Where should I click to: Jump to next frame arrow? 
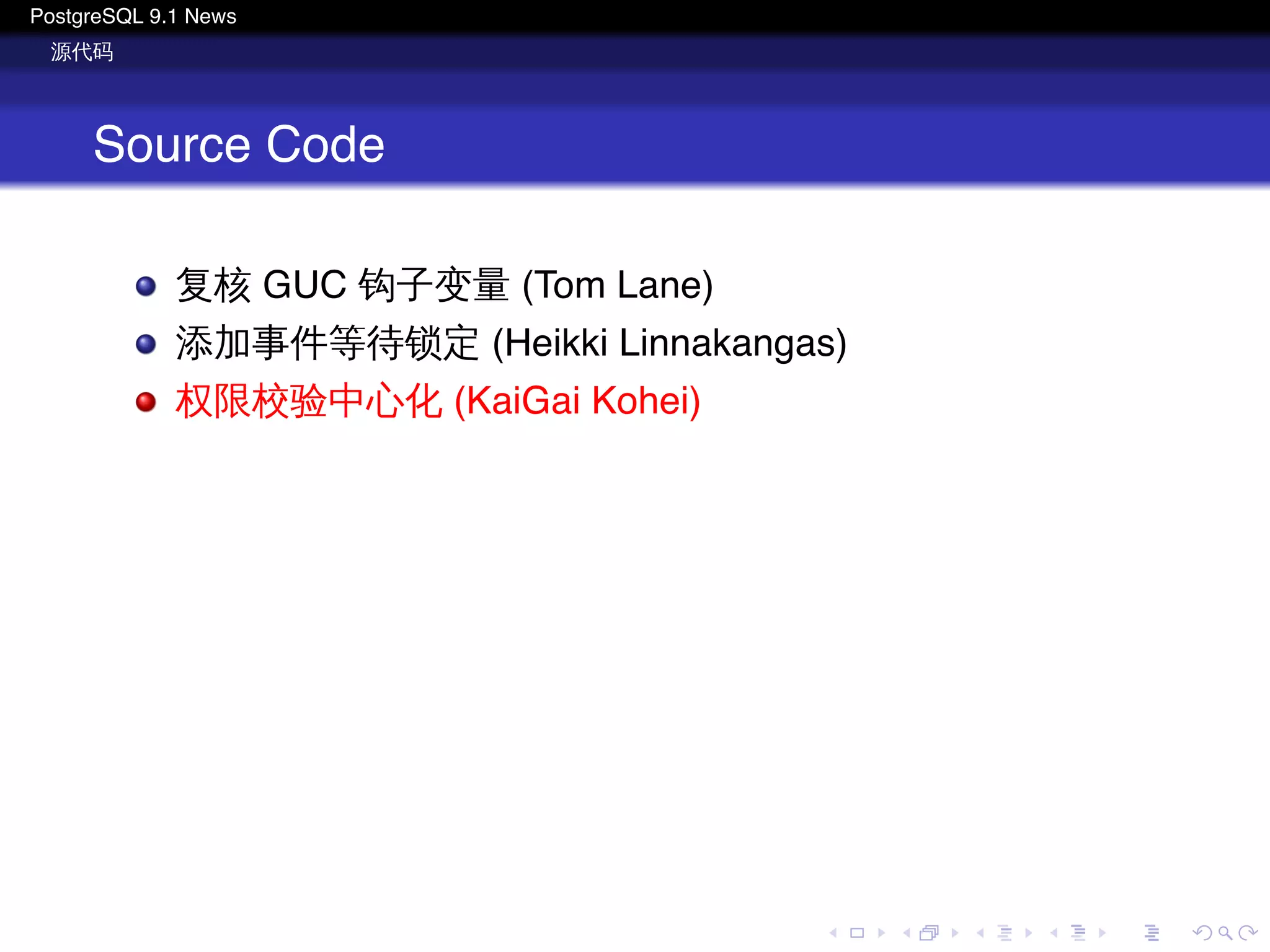[955, 933]
